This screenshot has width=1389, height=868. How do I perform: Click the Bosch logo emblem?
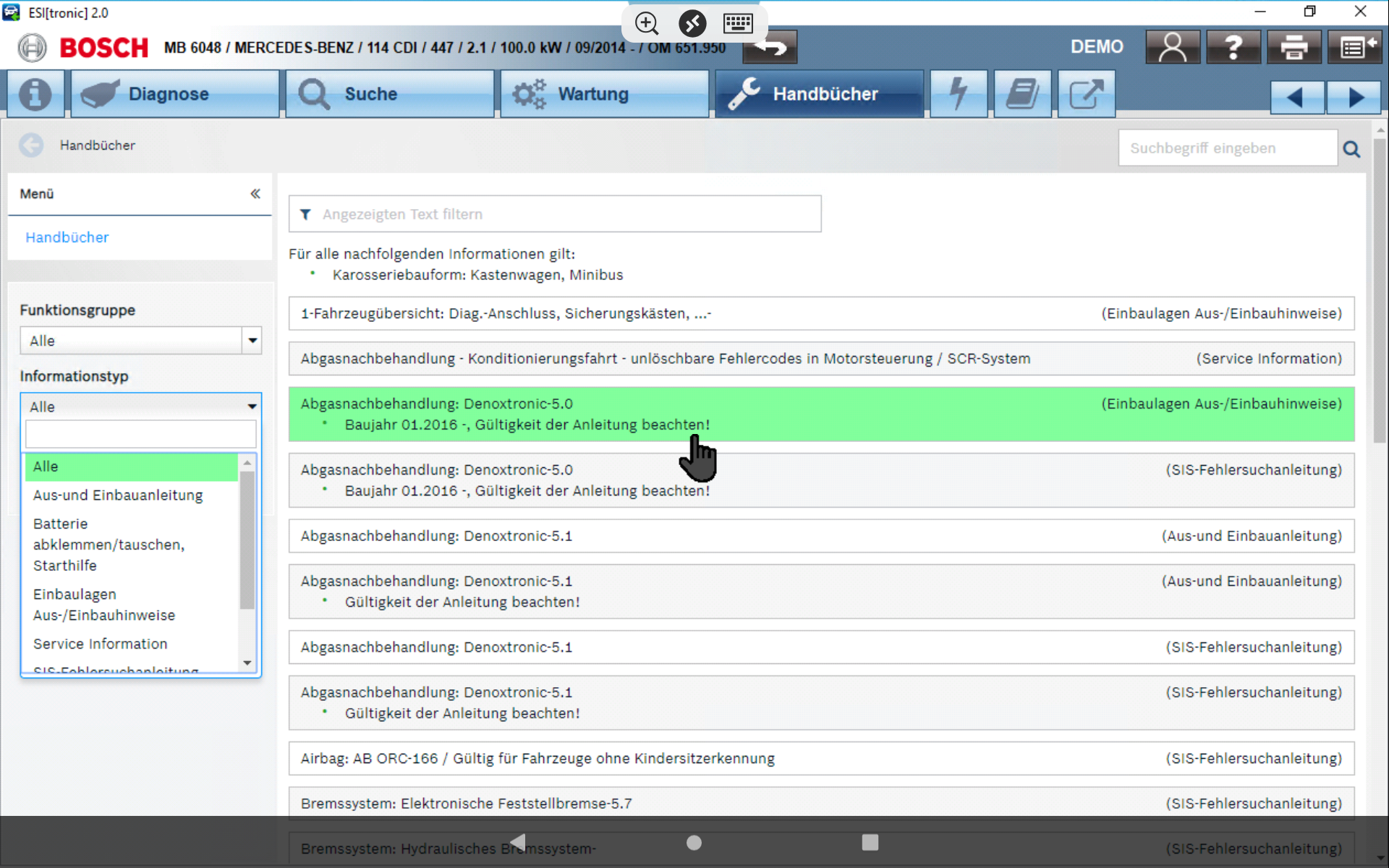coord(32,48)
